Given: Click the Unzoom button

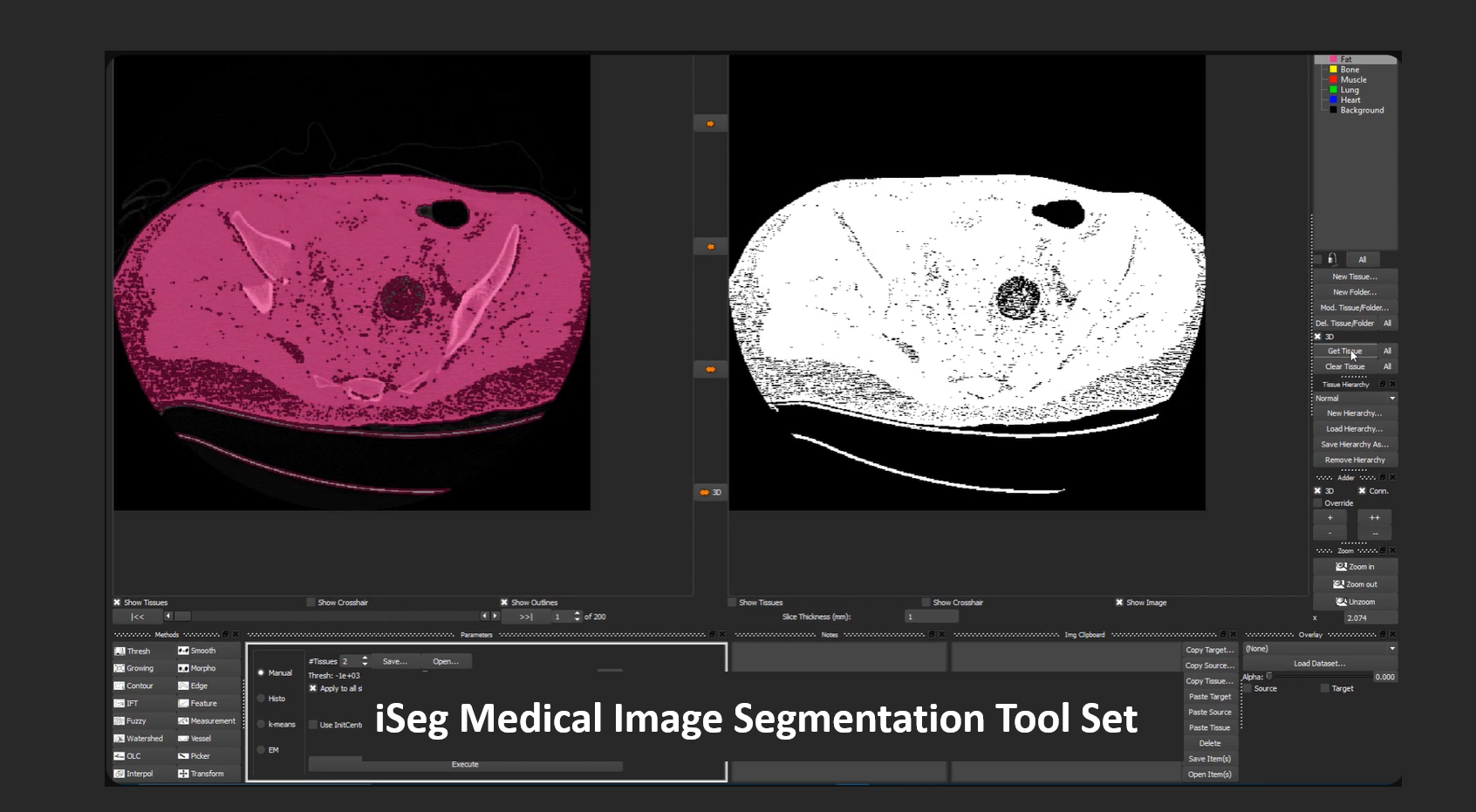Looking at the screenshot, I should tap(1355, 602).
